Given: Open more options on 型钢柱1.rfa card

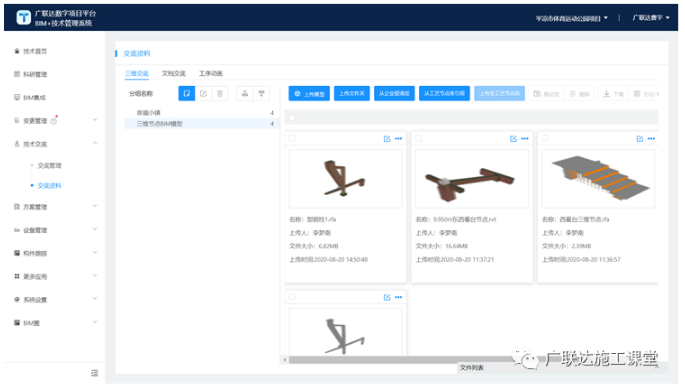Looking at the screenshot, I should (x=398, y=139).
